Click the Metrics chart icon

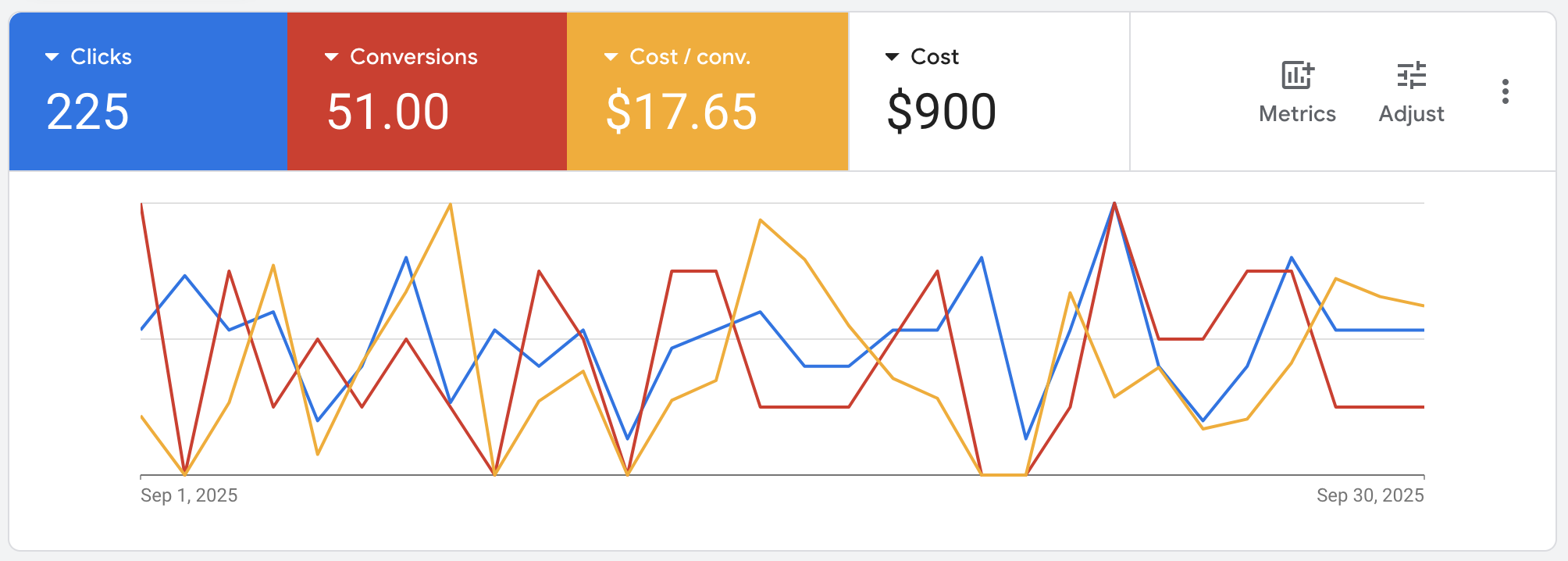coord(1297,76)
